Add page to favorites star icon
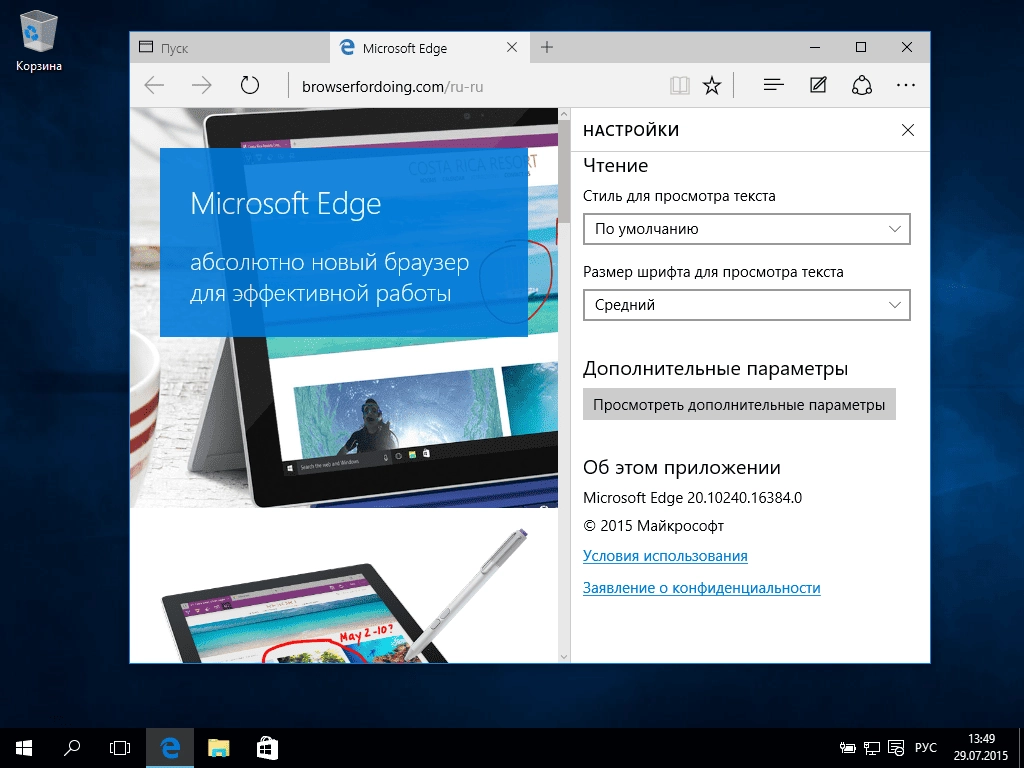 [712, 86]
